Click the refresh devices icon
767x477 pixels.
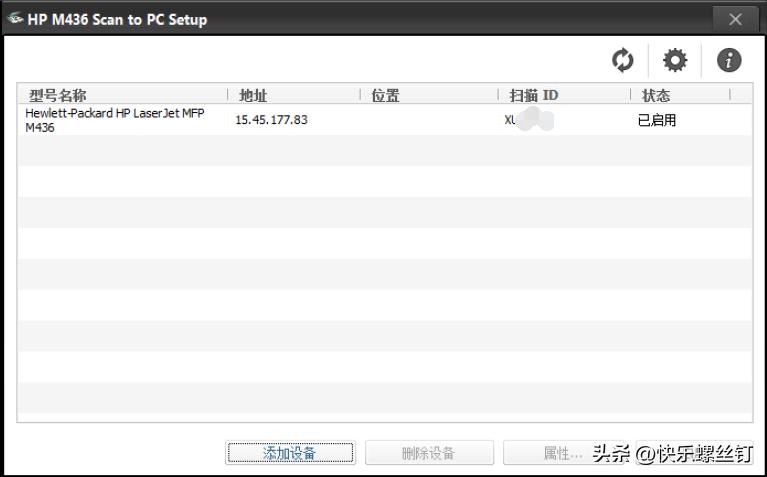coord(623,61)
